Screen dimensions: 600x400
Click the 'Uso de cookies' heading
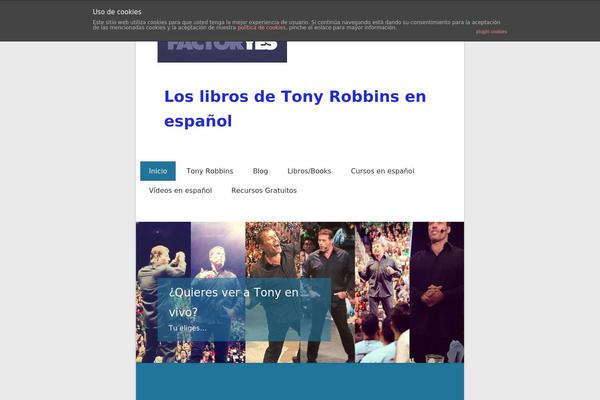click(117, 12)
